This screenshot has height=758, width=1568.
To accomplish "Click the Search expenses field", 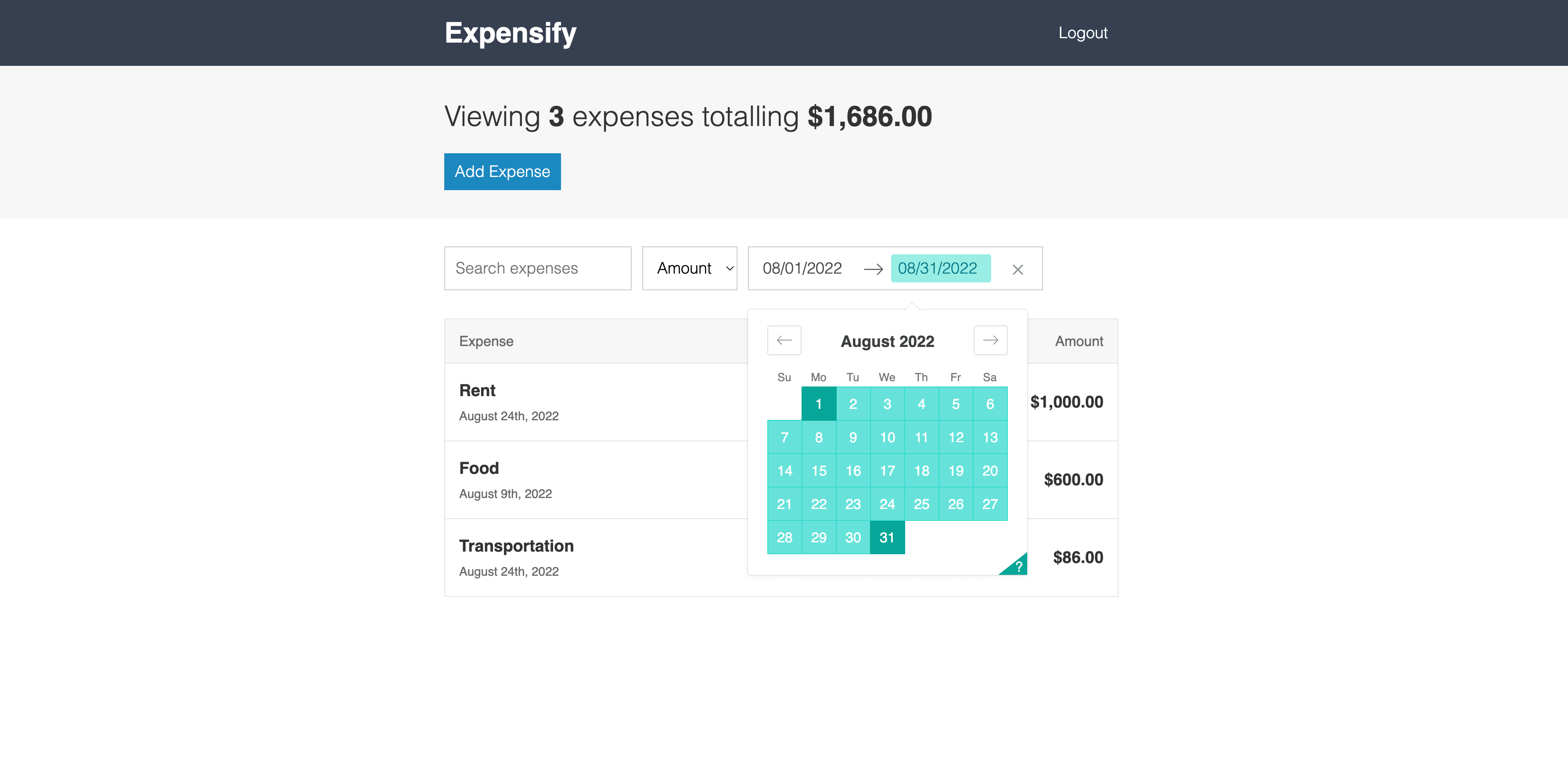I will pos(537,268).
